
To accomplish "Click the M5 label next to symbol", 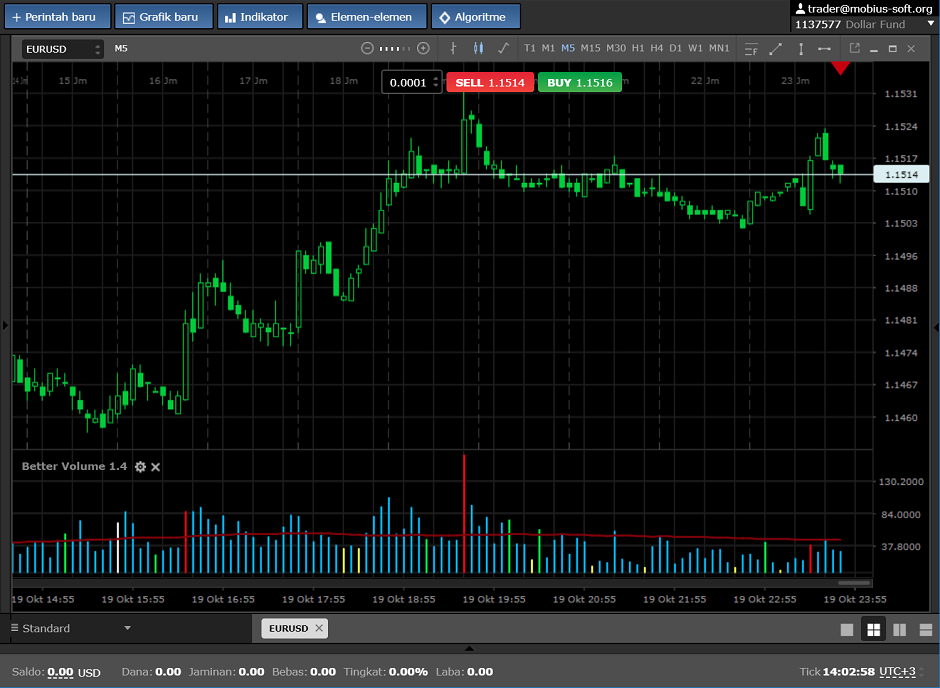I will pos(121,49).
